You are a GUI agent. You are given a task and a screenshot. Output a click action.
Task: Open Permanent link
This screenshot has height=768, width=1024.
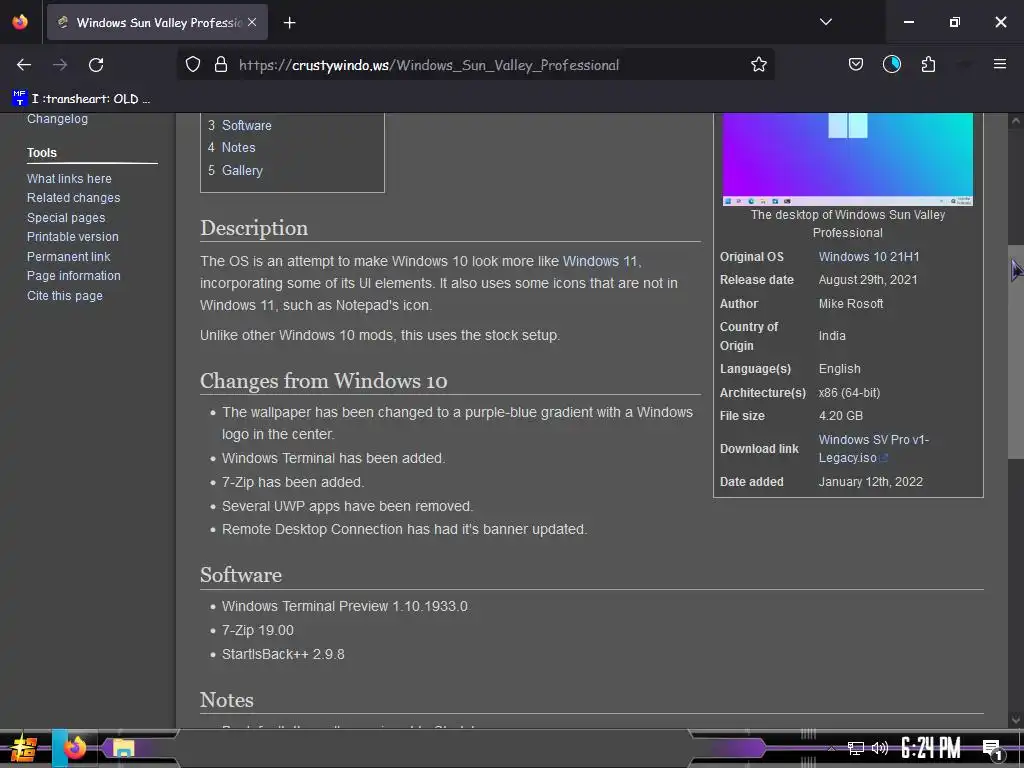click(x=69, y=257)
